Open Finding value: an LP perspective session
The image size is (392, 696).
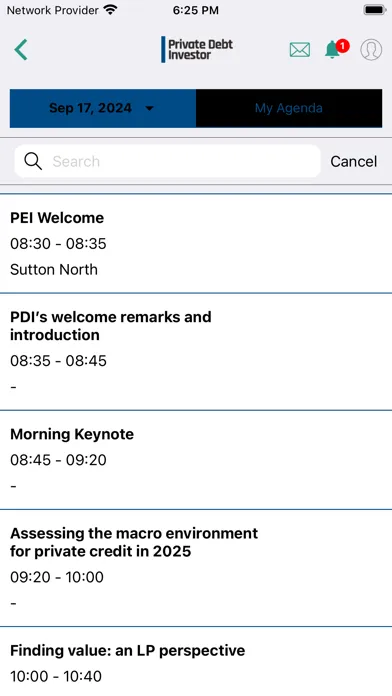pyautogui.click(x=196, y=662)
